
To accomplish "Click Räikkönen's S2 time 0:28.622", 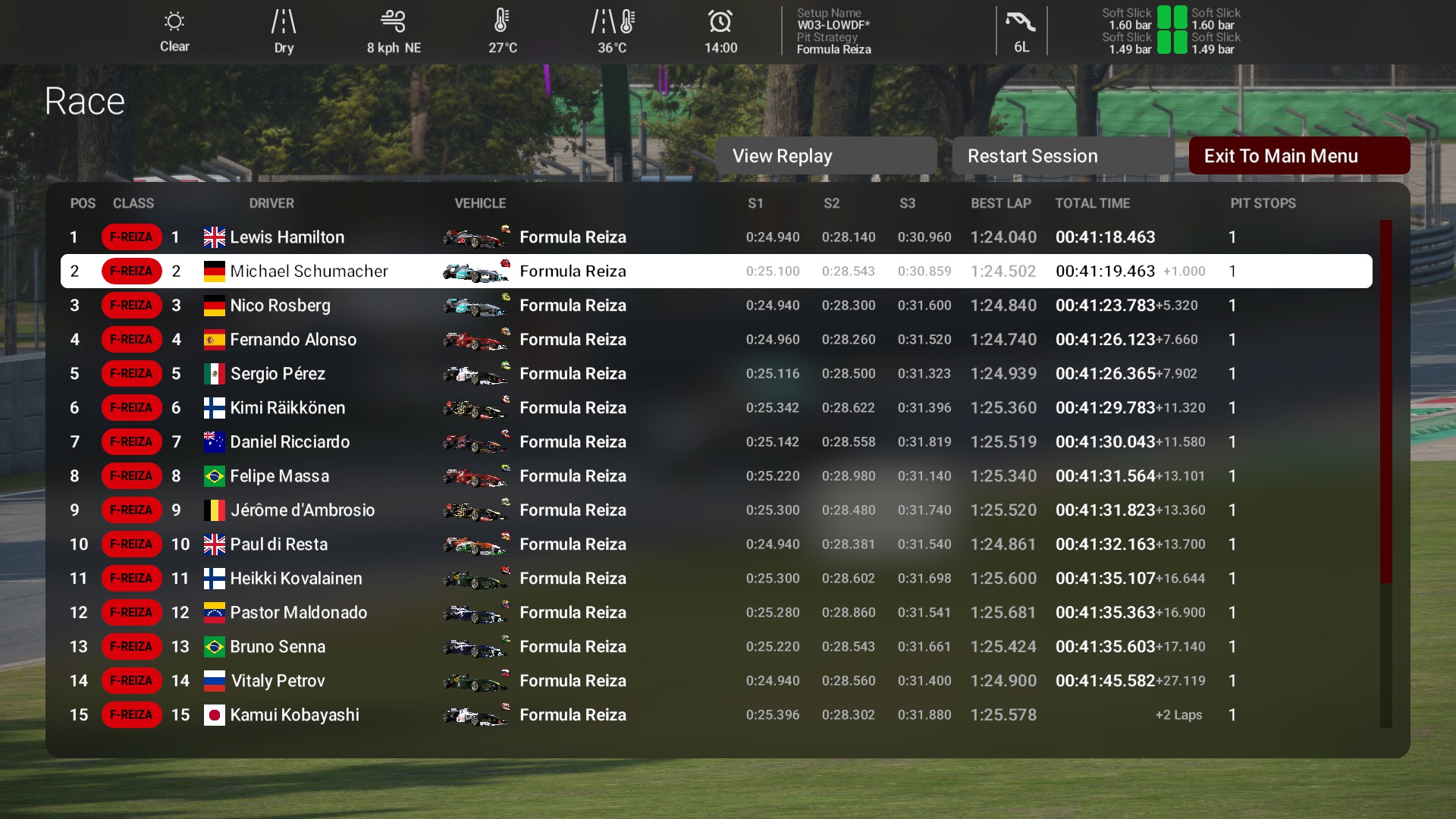I will [849, 408].
